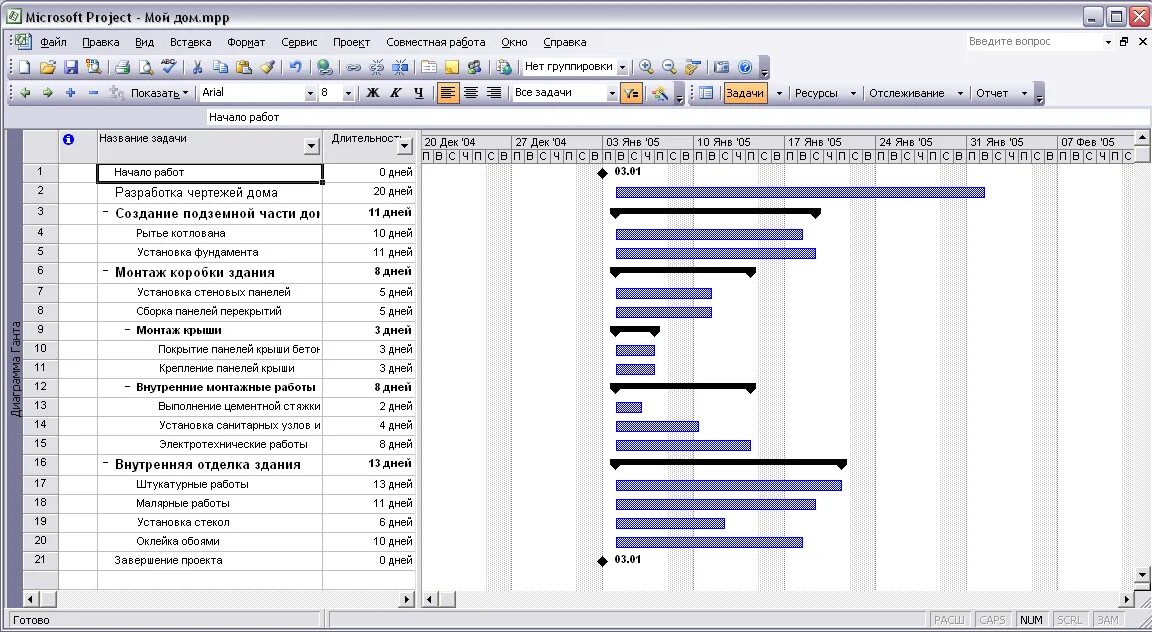The image size is (1152, 632).
Task: Assign resources with the people icon
Action: coord(475,67)
